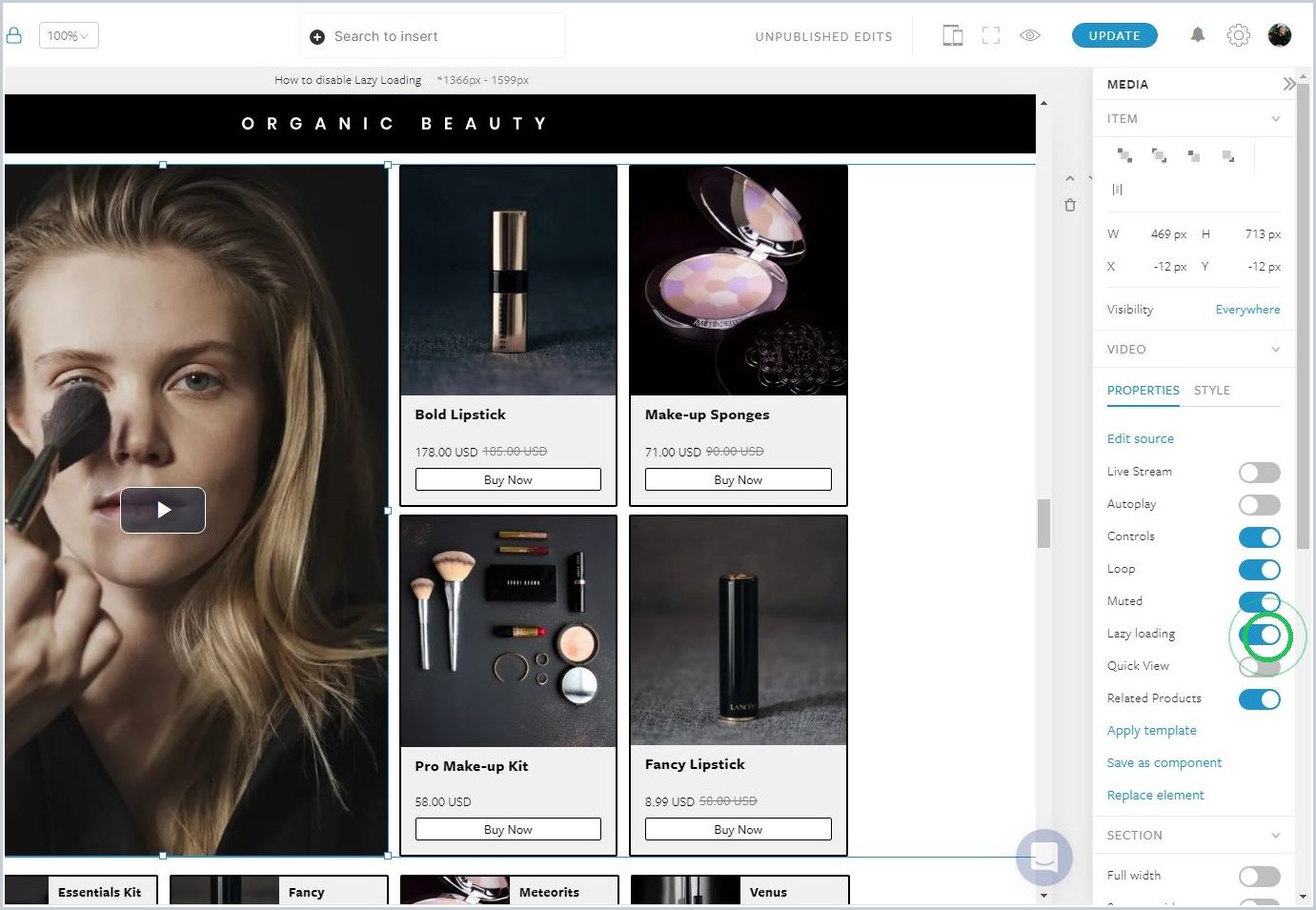Toggle the fullscreen frame icon
This screenshot has width=1316, height=910.
pos(991,36)
